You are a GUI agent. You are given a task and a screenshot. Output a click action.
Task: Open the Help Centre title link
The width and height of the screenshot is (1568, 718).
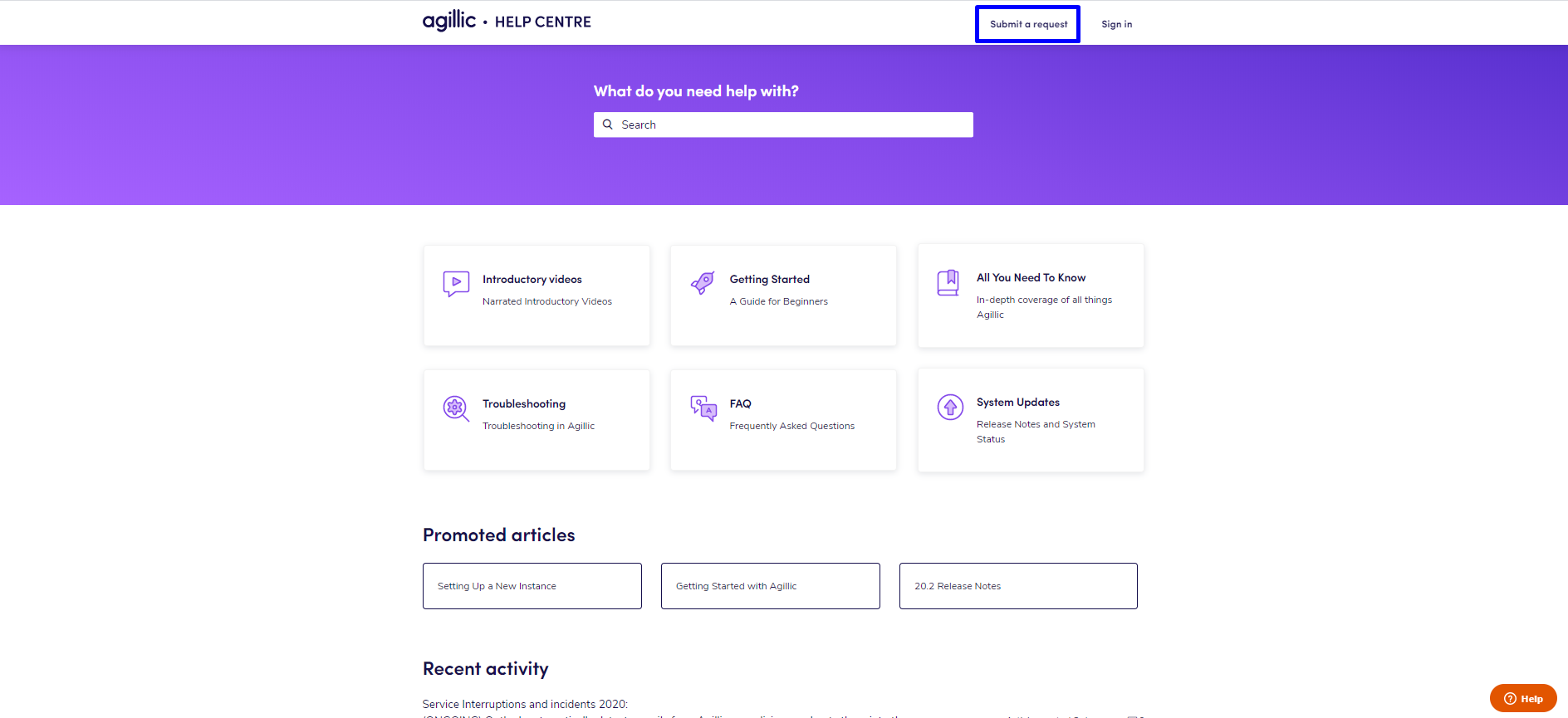pos(543,22)
